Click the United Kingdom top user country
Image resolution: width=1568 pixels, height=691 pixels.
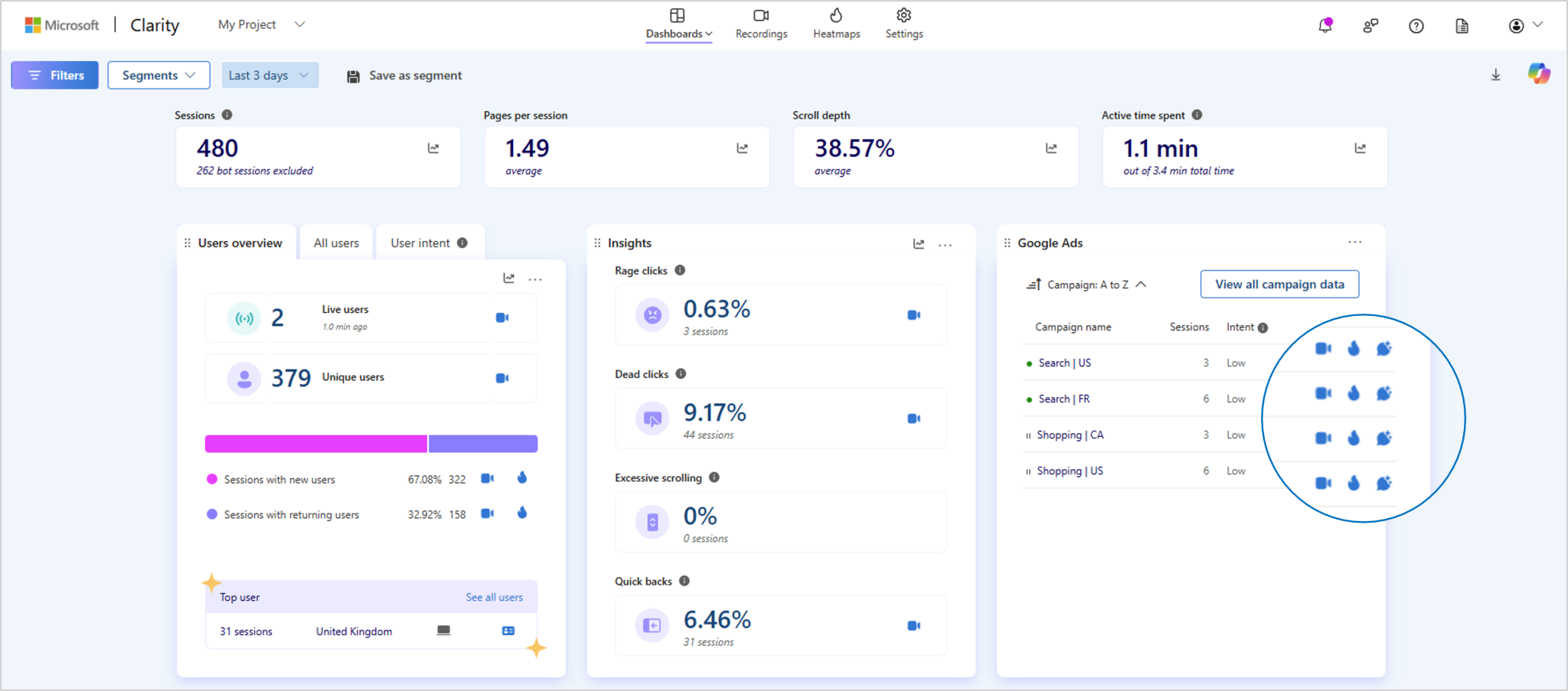[354, 631]
